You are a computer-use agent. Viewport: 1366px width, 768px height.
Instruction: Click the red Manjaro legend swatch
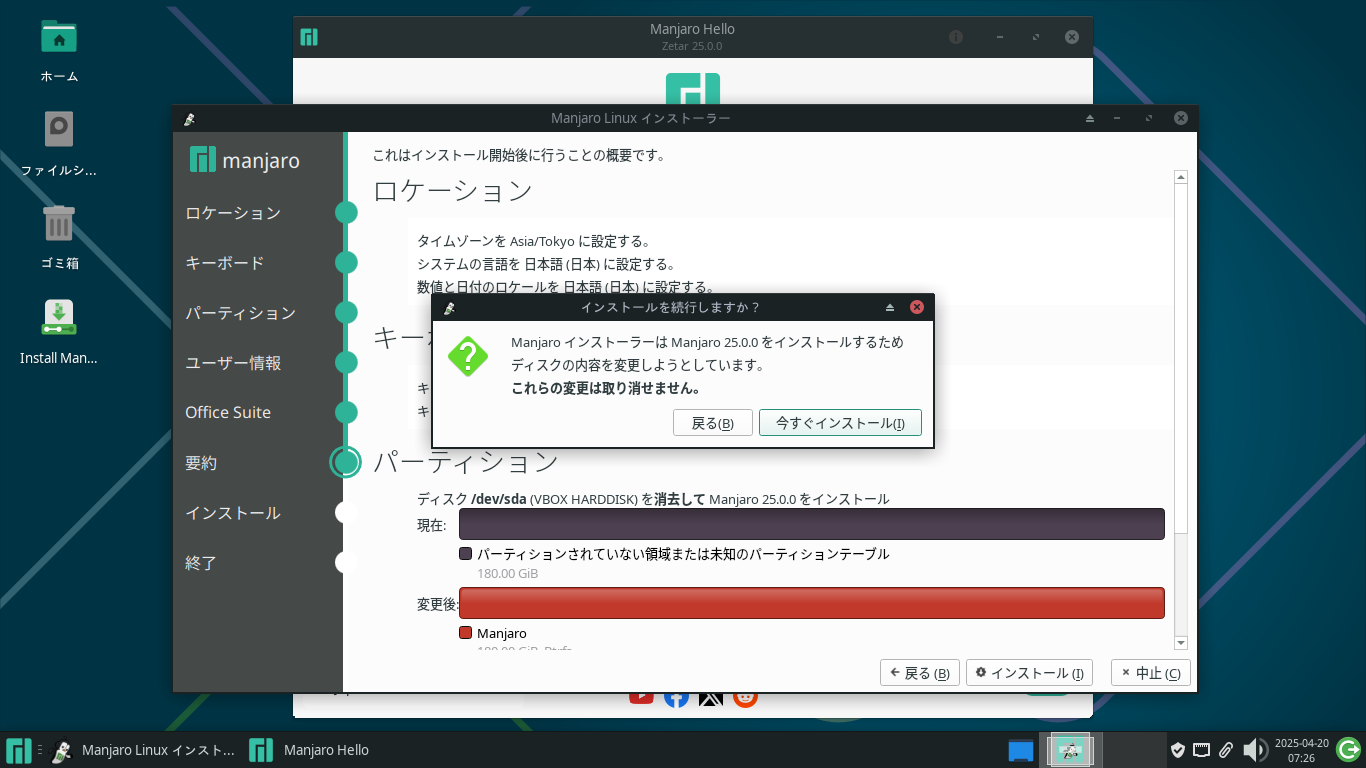[465, 633]
